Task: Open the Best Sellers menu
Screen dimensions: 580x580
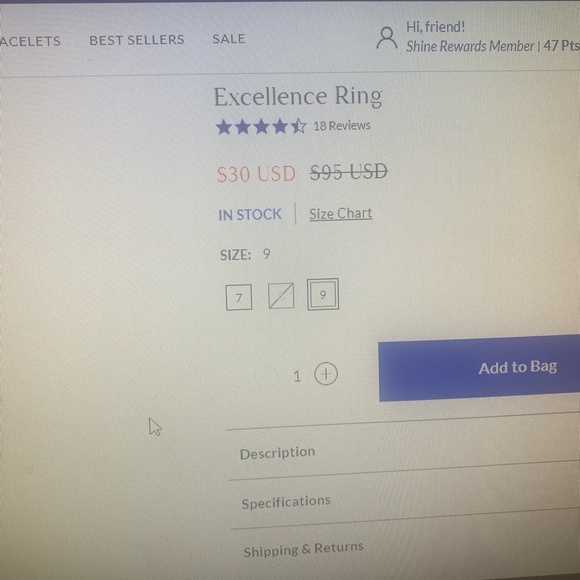Action: [x=137, y=40]
